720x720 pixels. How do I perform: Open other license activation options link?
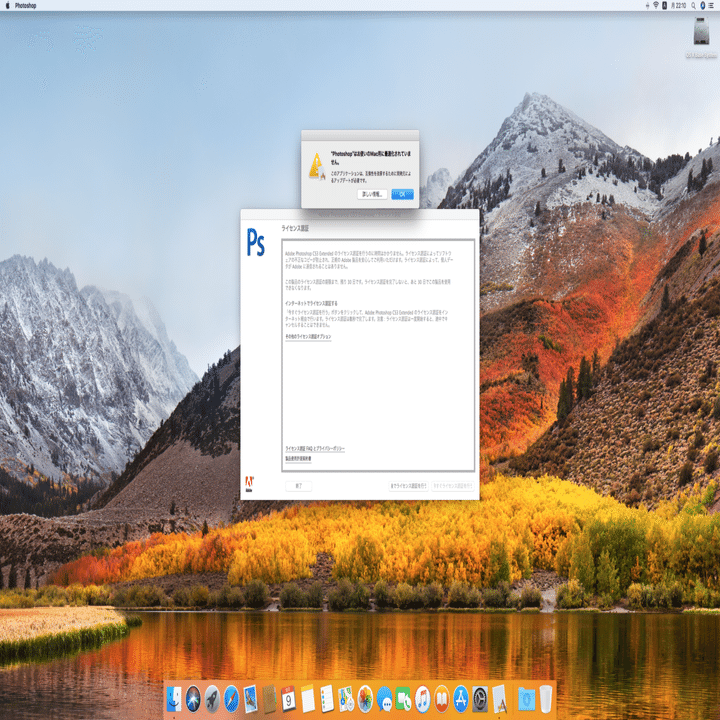pos(308,337)
